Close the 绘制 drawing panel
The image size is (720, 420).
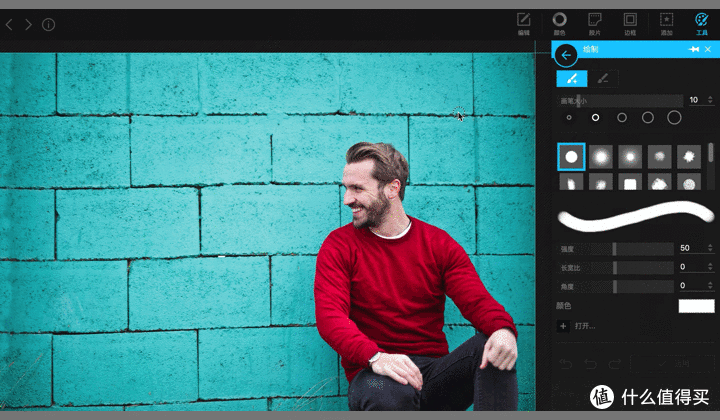tap(708, 49)
